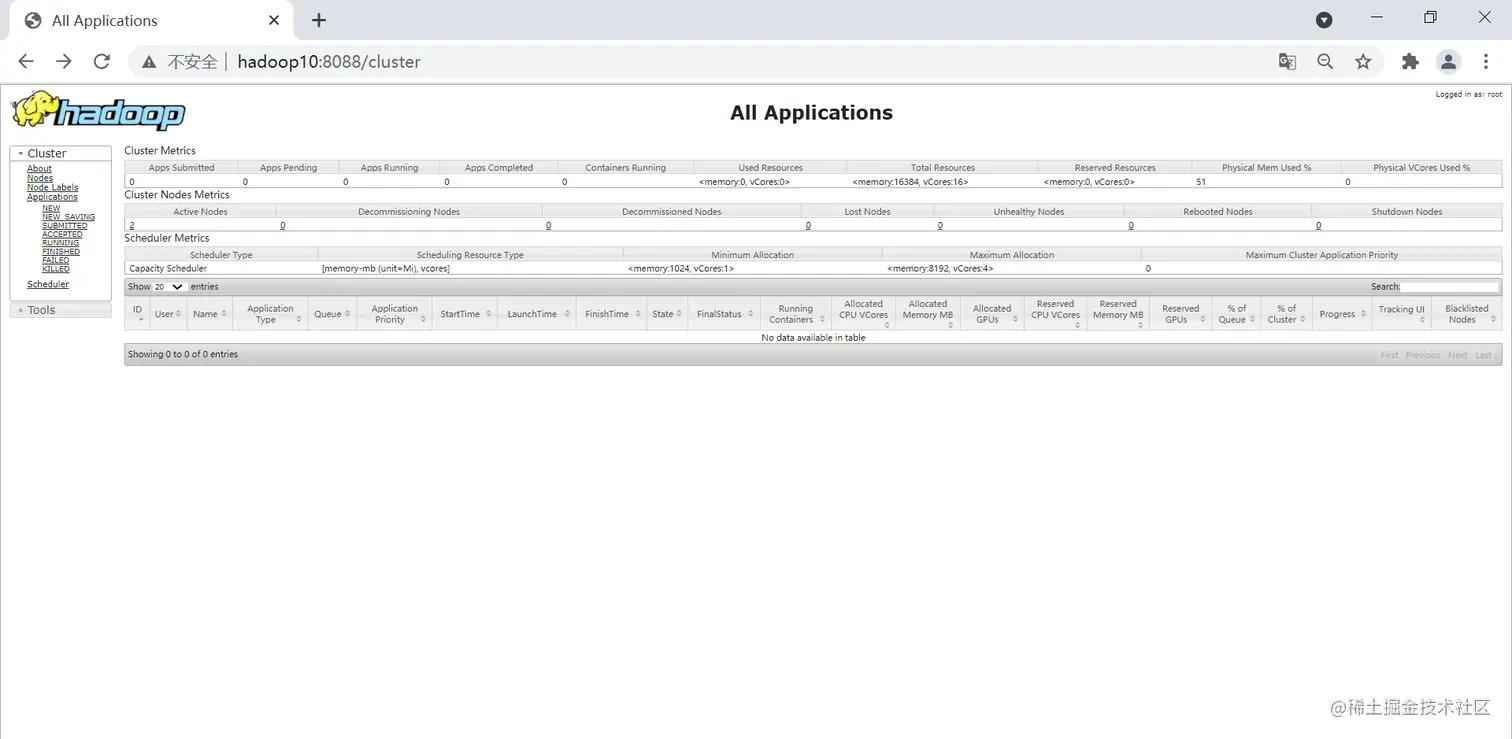Click the Next pagination button
Viewport: 1512px width, 739px height.
point(1458,355)
